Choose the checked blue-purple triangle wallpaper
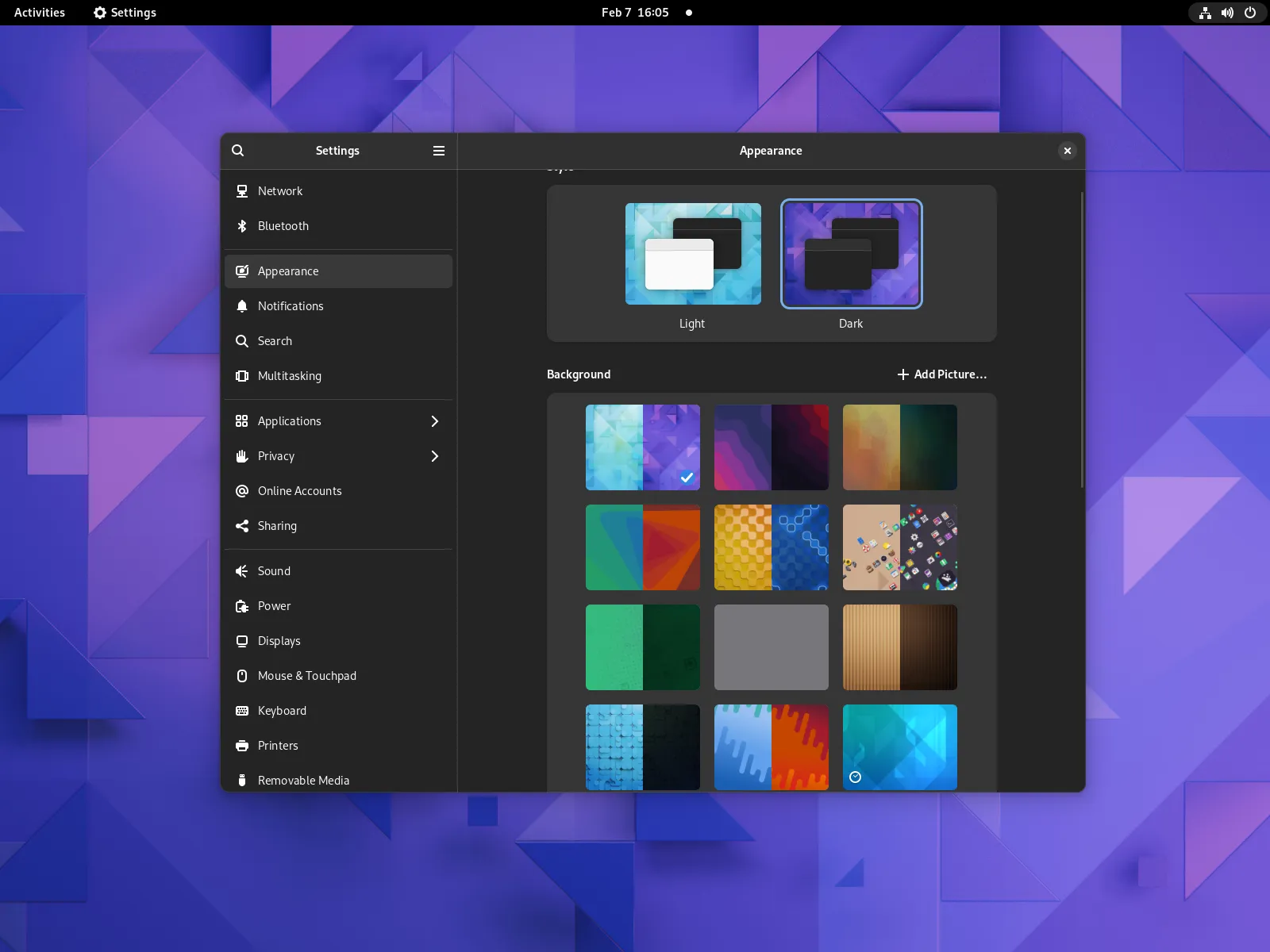 (643, 447)
